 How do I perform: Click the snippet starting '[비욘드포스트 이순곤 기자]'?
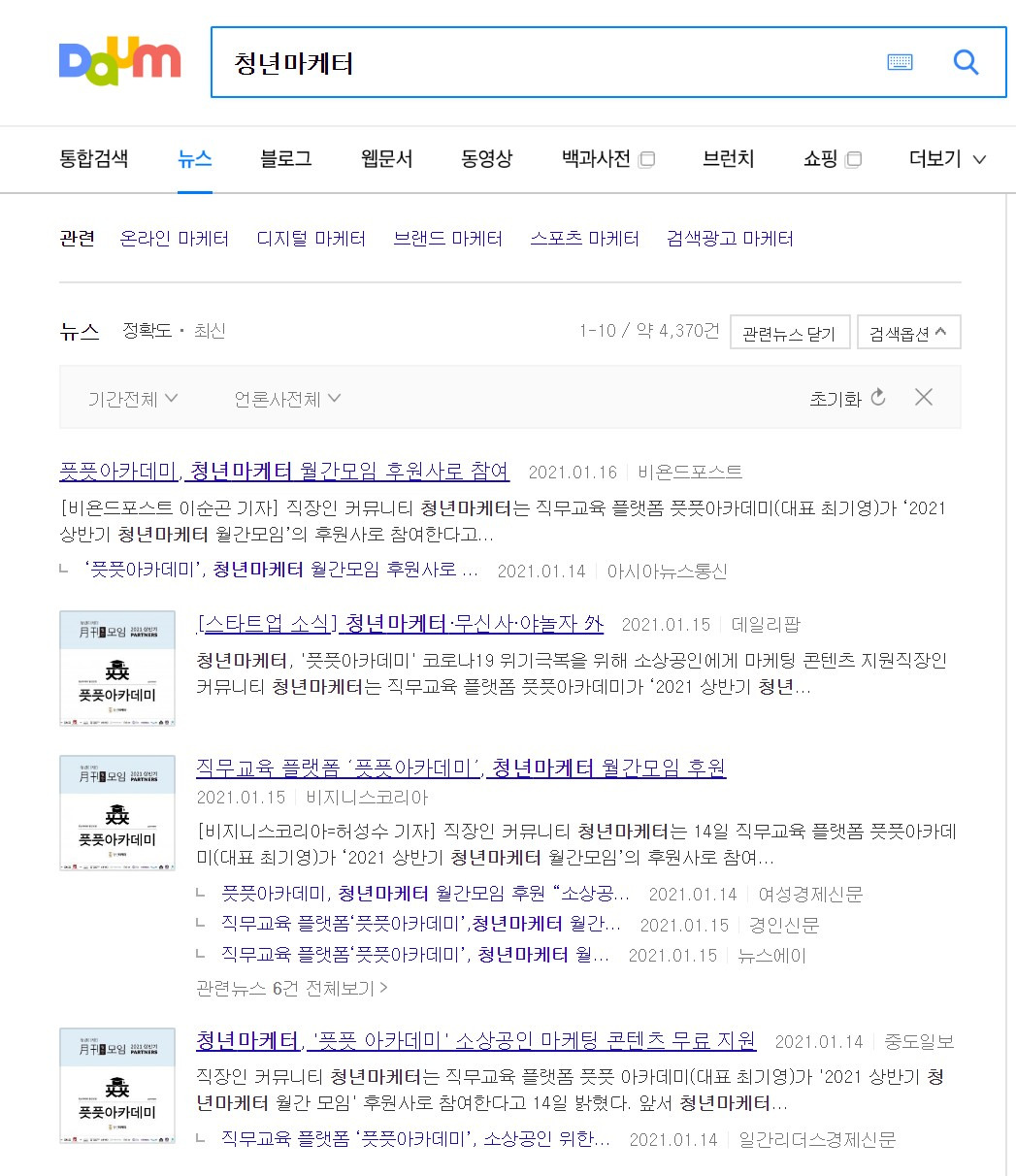(503, 521)
